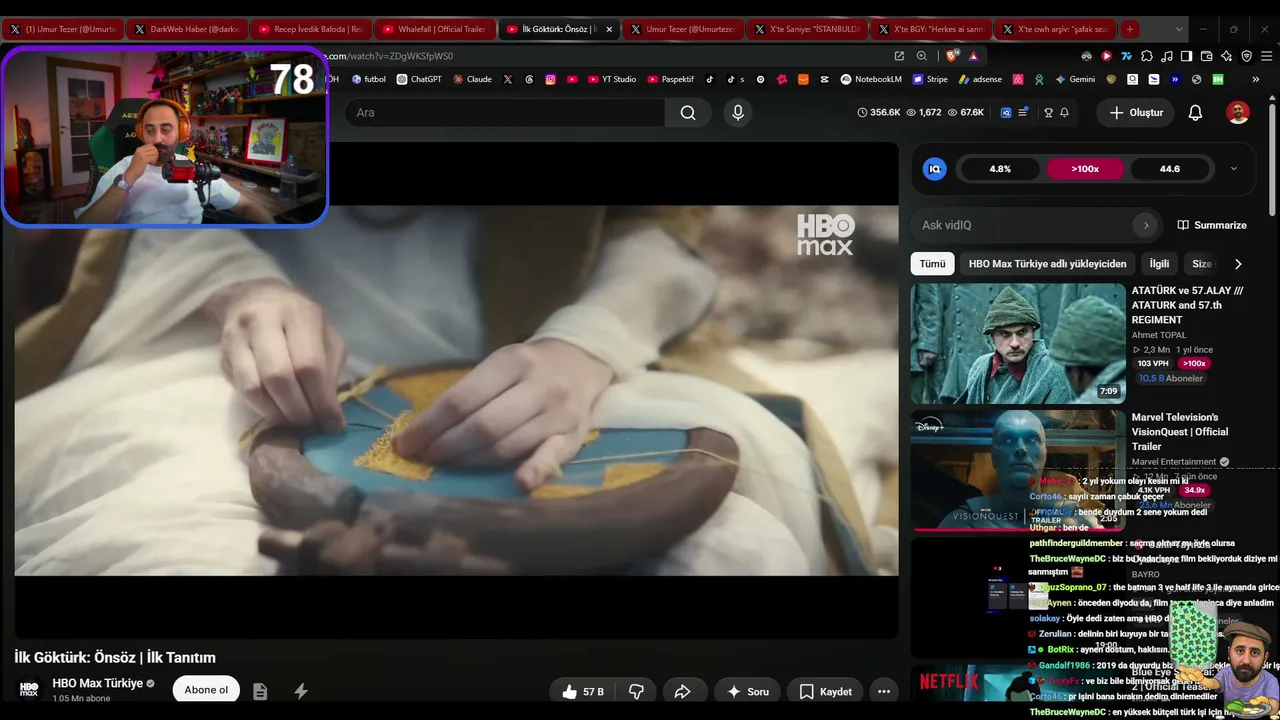Image resolution: width=1280 pixels, height=720 pixels.
Task: Click the Ara search input field
Action: pyautogui.click(x=505, y=113)
